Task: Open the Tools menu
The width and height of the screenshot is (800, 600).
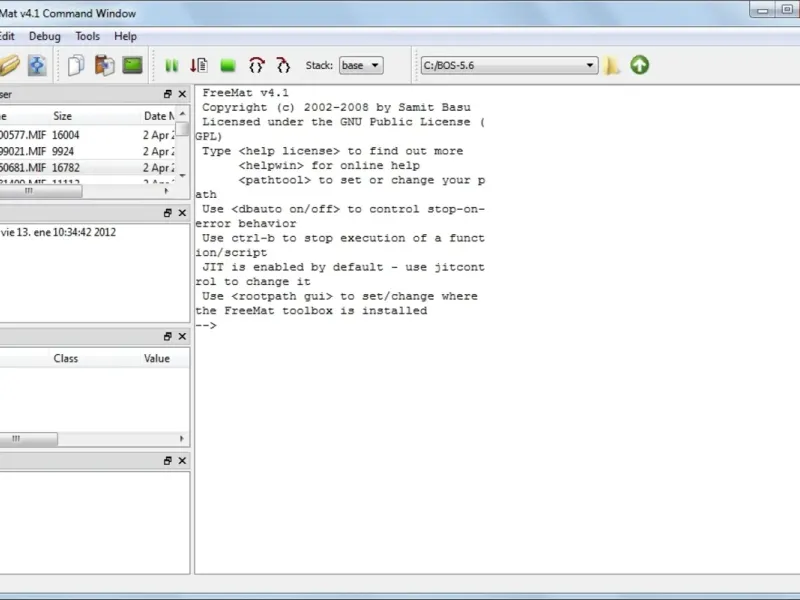Action: (x=87, y=36)
